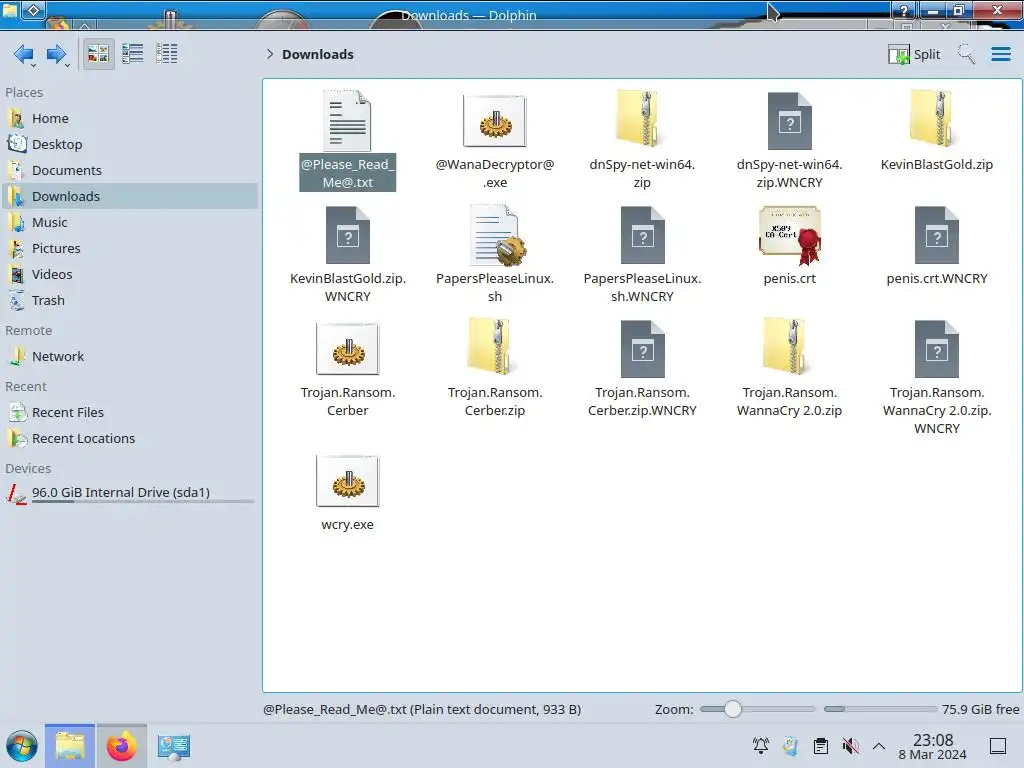
Task: Click the Dolphin file manager taskbar button
Action: (70, 746)
